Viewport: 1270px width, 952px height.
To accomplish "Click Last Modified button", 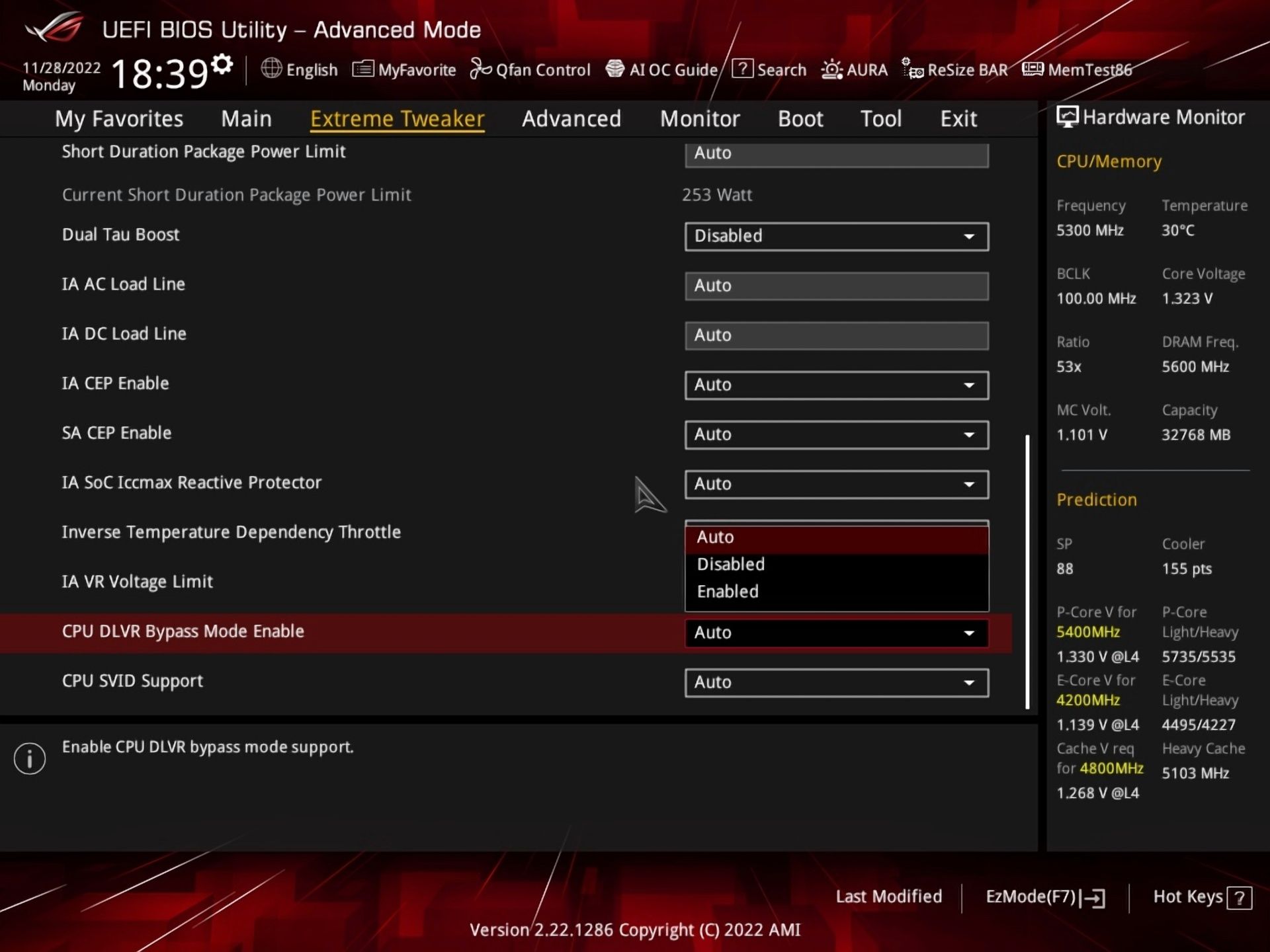I will [888, 896].
